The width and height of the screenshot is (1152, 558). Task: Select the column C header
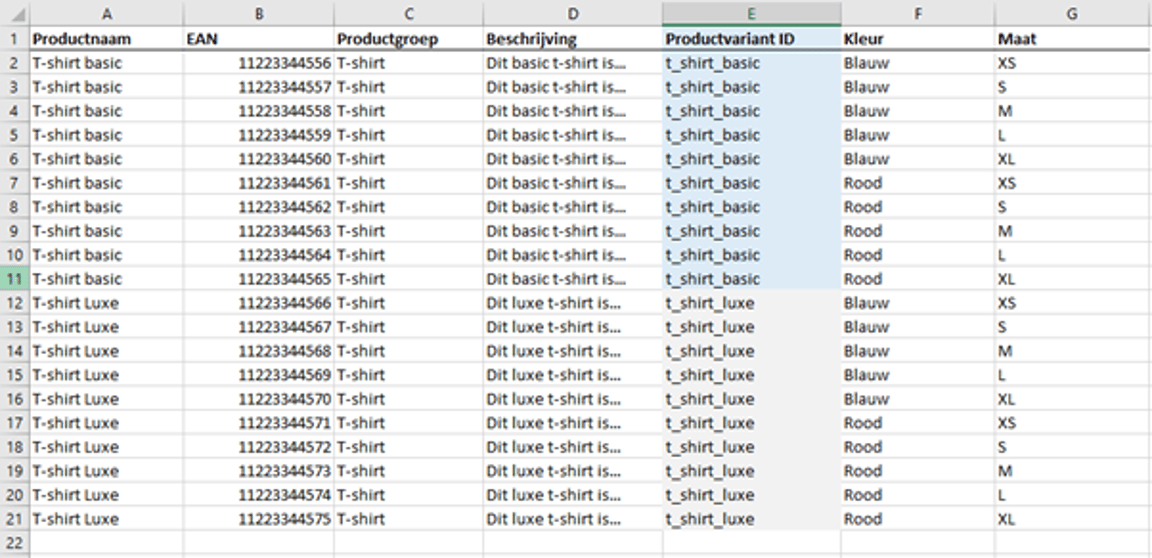coord(408,15)
